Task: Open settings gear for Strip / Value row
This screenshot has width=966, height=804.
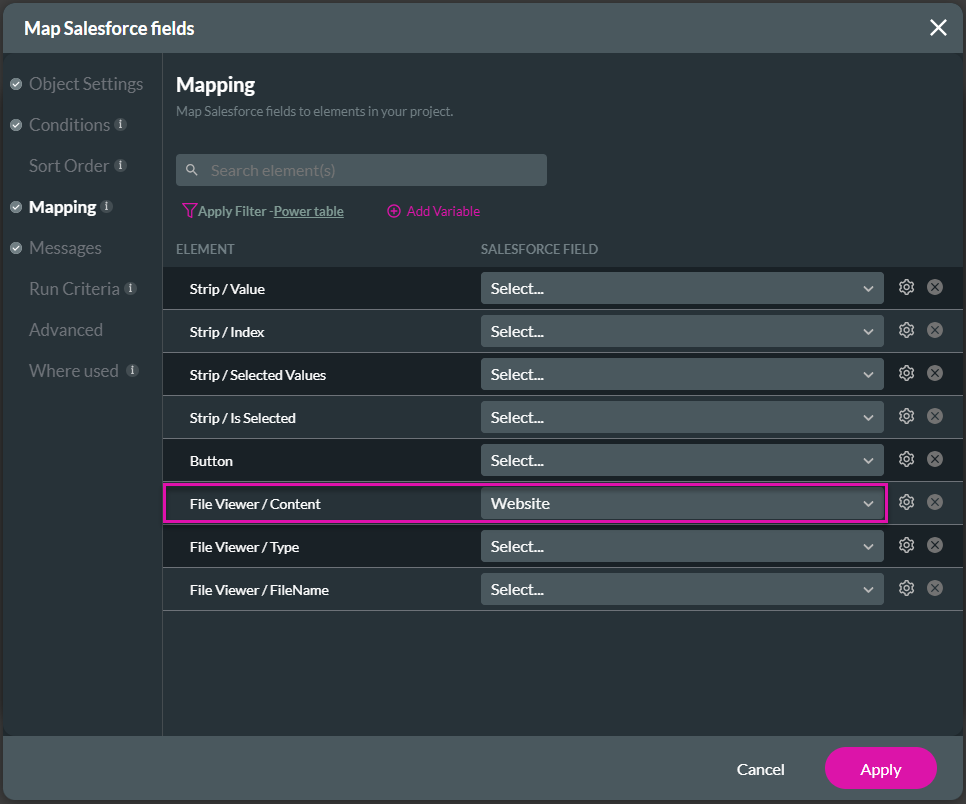Action: coord(906,287)
